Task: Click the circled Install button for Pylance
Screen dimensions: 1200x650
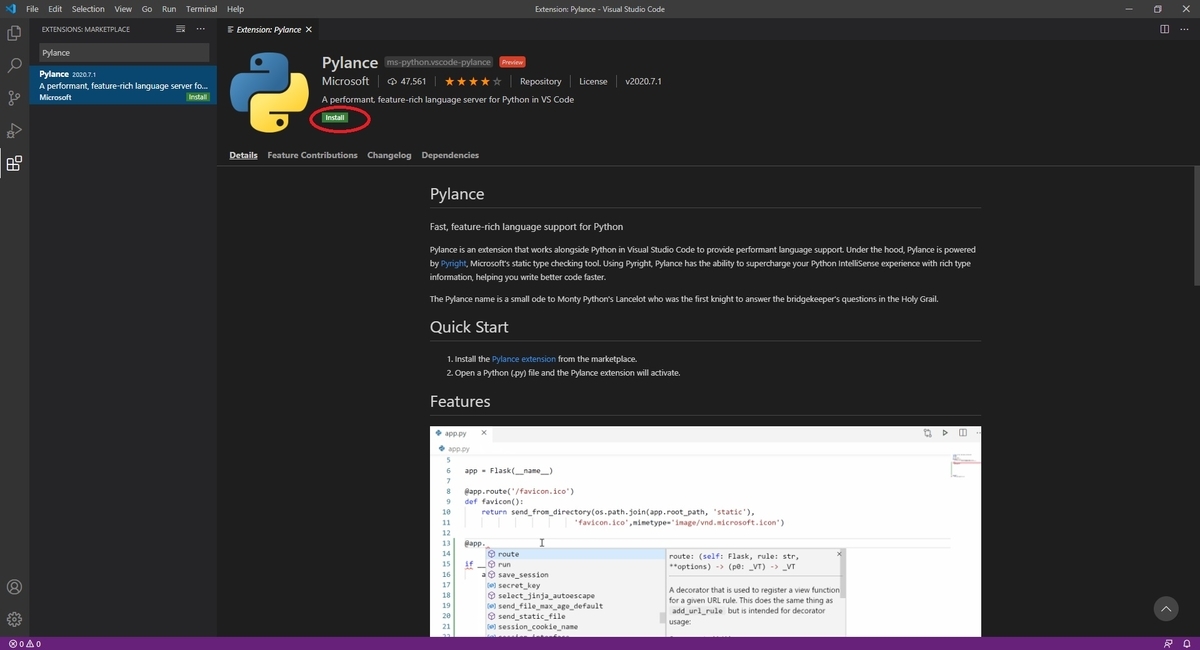Action: click(x=335, y=117)
